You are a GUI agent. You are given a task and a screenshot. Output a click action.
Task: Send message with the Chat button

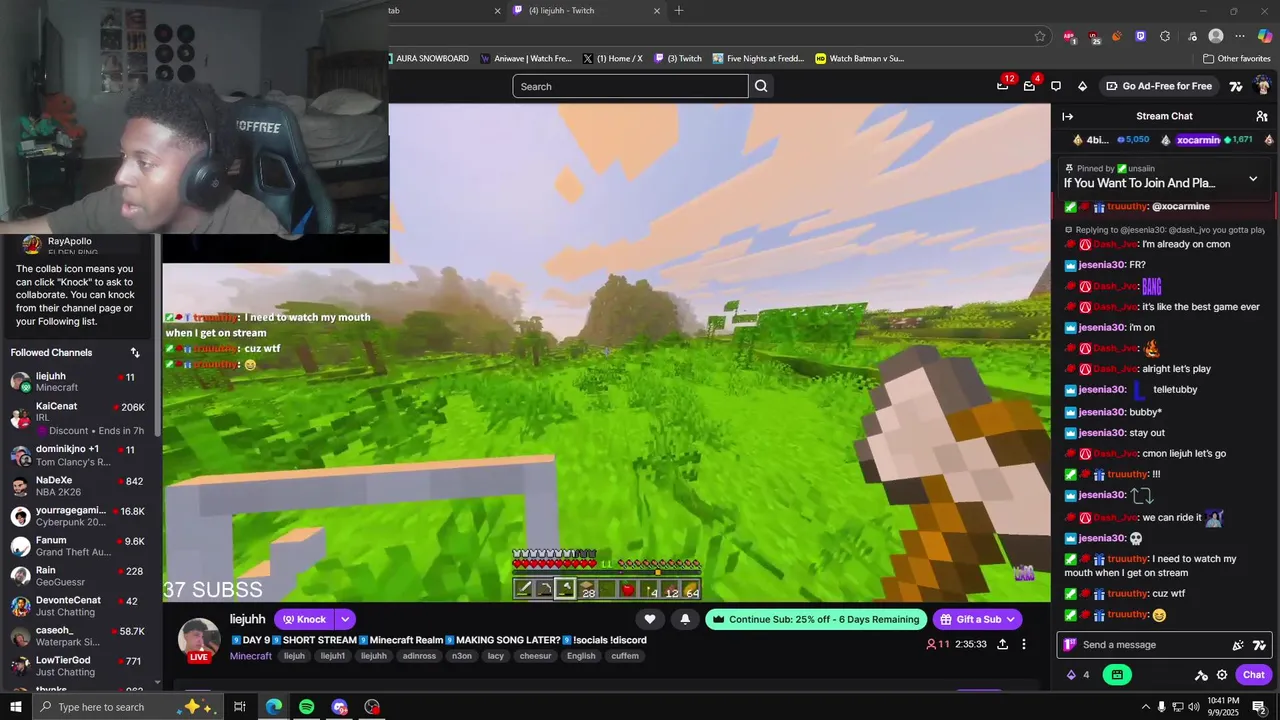pos(1254,675)
